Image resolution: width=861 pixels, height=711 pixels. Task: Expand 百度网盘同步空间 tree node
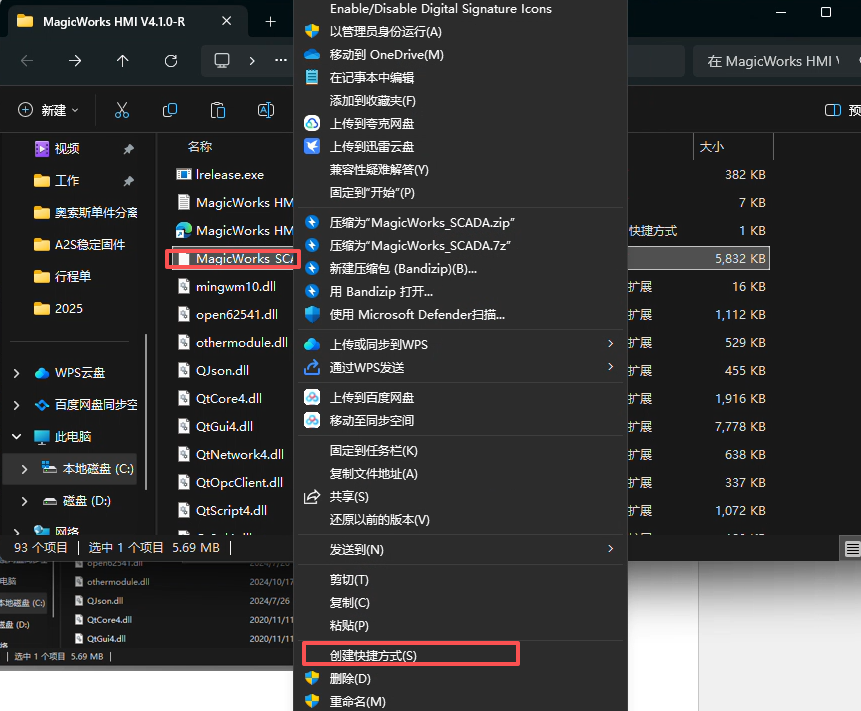[x=16, y=405]
